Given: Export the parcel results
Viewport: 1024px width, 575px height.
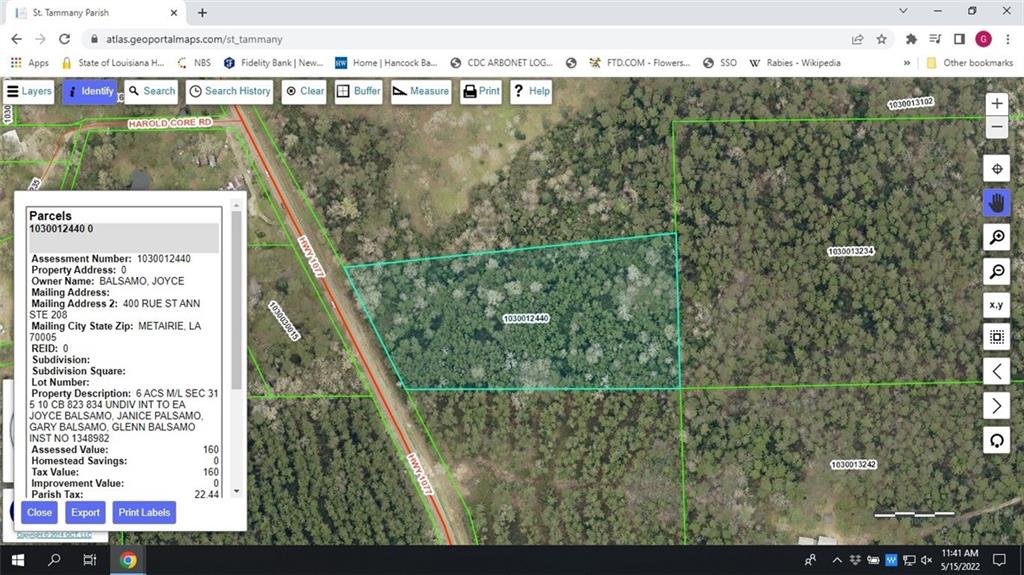Looking at the screenshot, I should pyautogui.click(x=86, y=512).
